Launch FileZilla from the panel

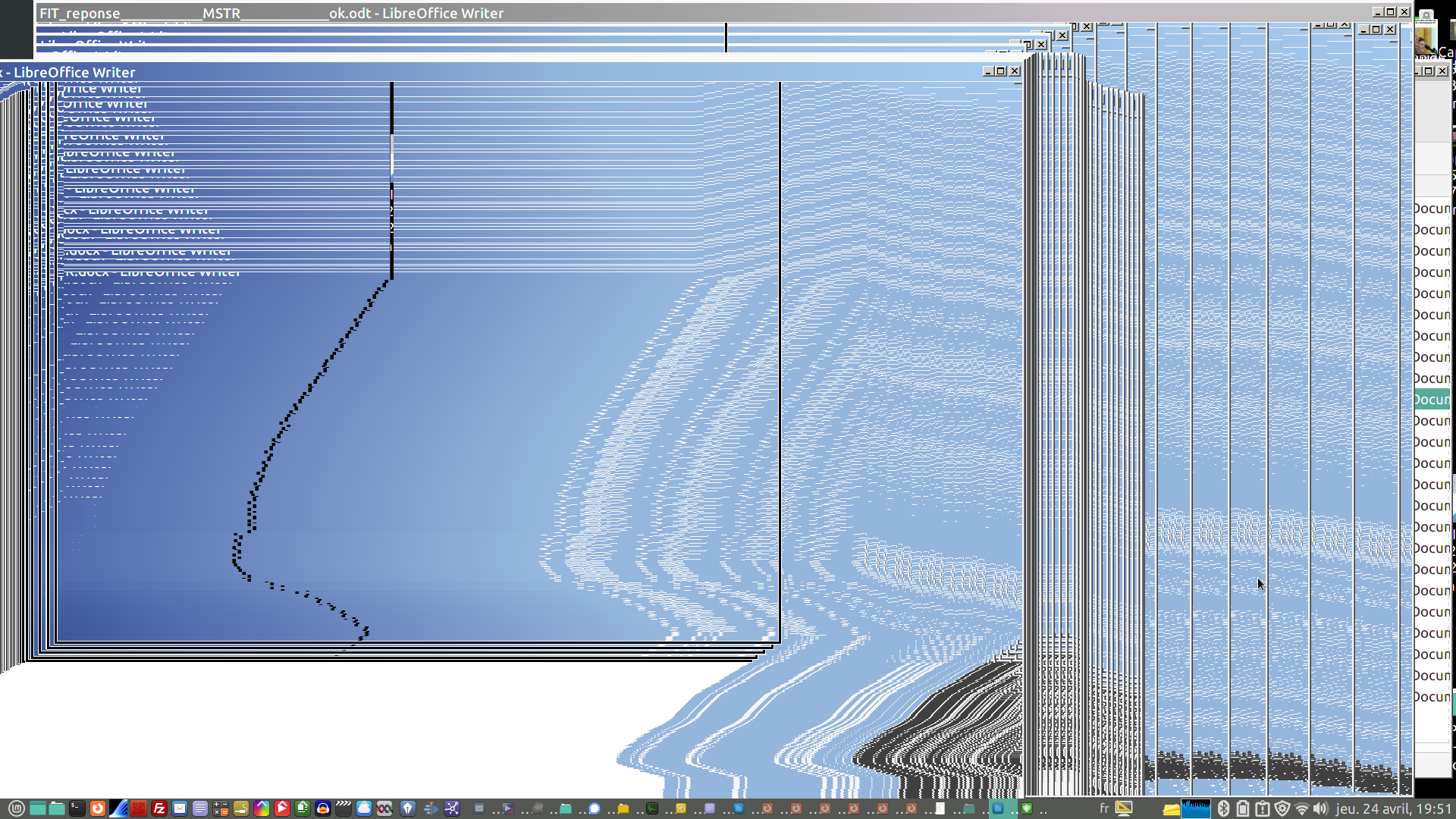pyautogui.click(x=159, y=808)
